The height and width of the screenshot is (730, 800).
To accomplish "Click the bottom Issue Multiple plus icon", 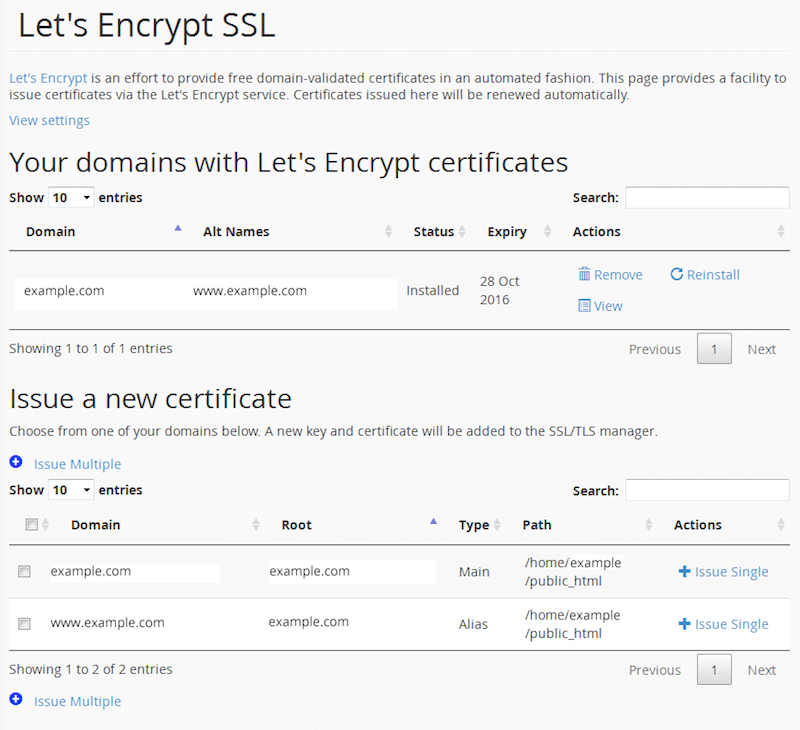I will pos(16,700).
